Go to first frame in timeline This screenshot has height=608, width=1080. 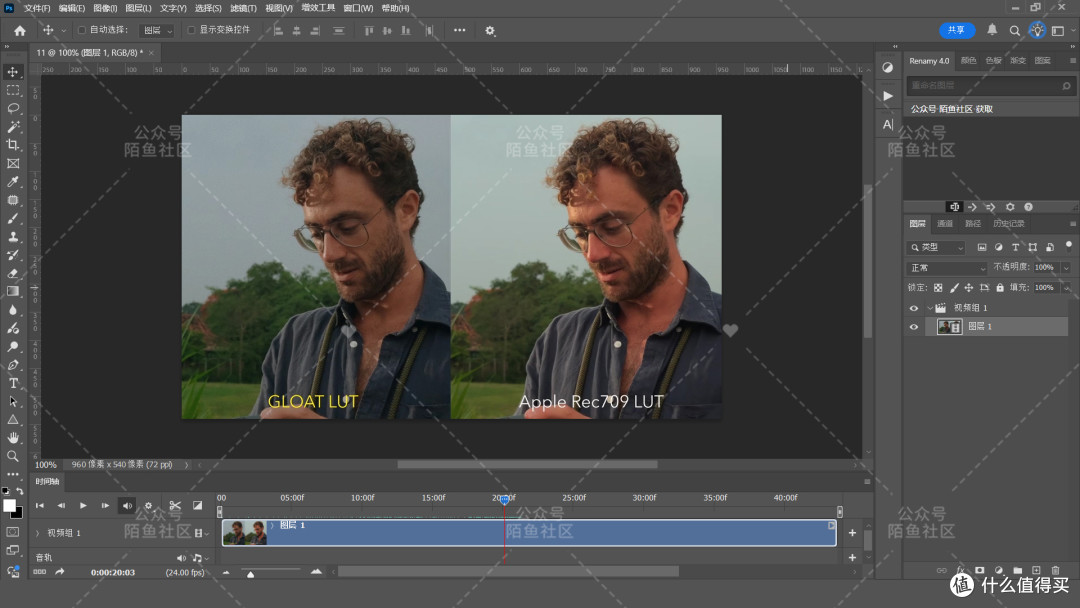[40, 505]
